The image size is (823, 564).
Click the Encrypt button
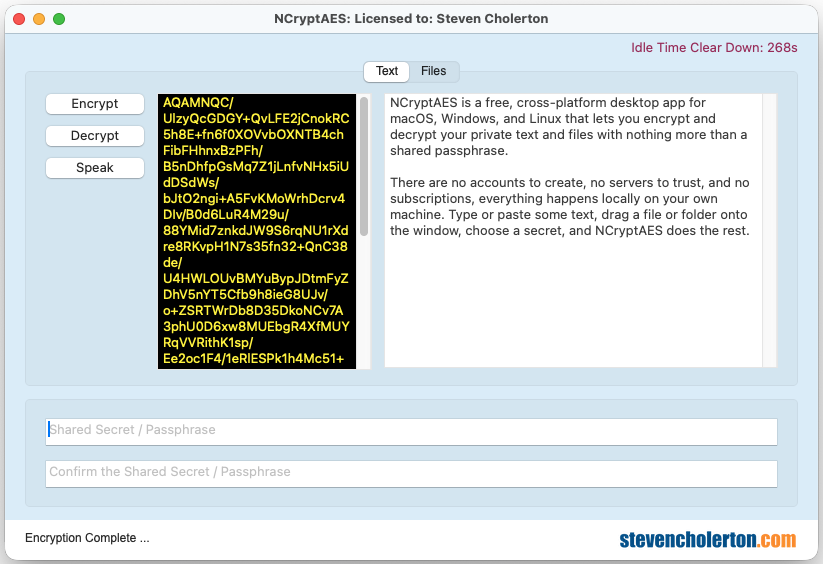95,104
